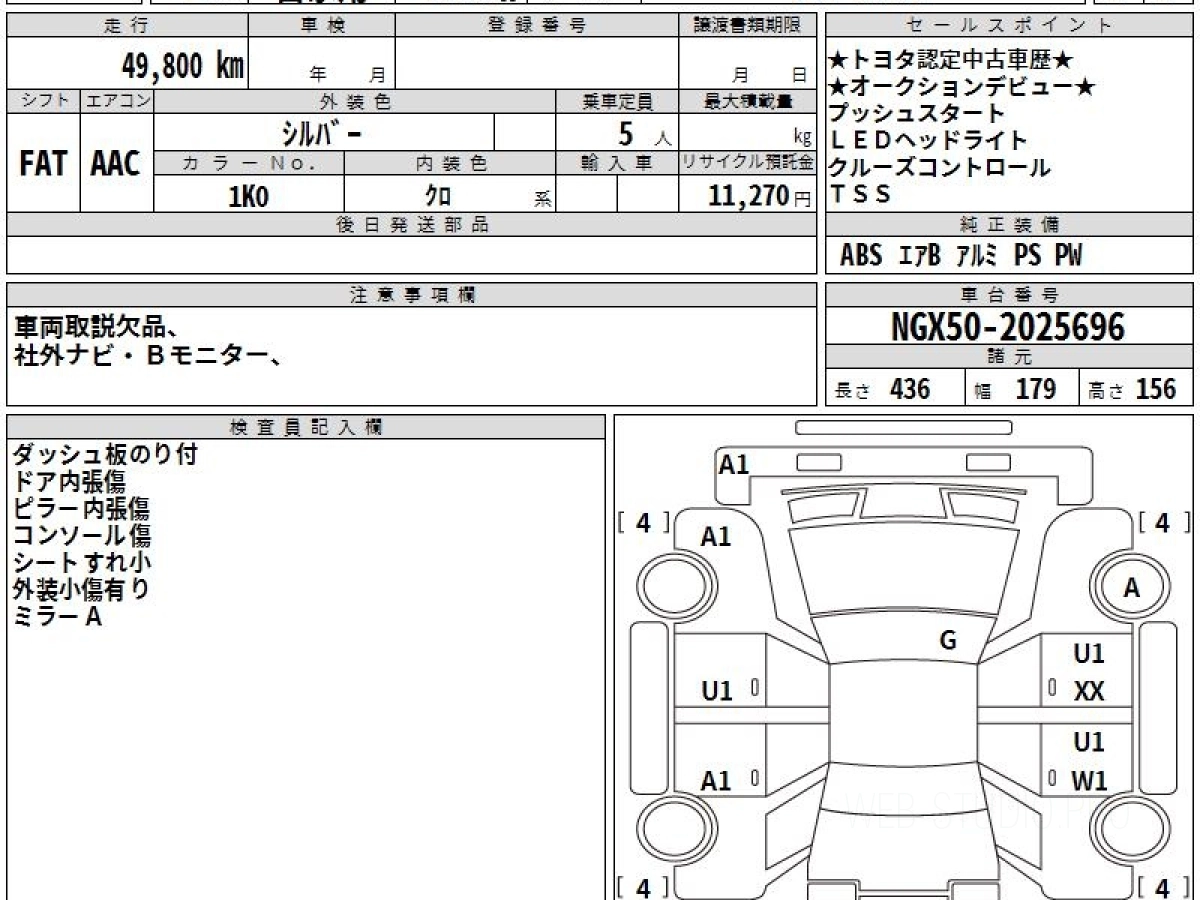Select the LEDヘッドライト entry
Image resolution: width=1200 pixels, height=900 pixels.
tap(928, 140)
